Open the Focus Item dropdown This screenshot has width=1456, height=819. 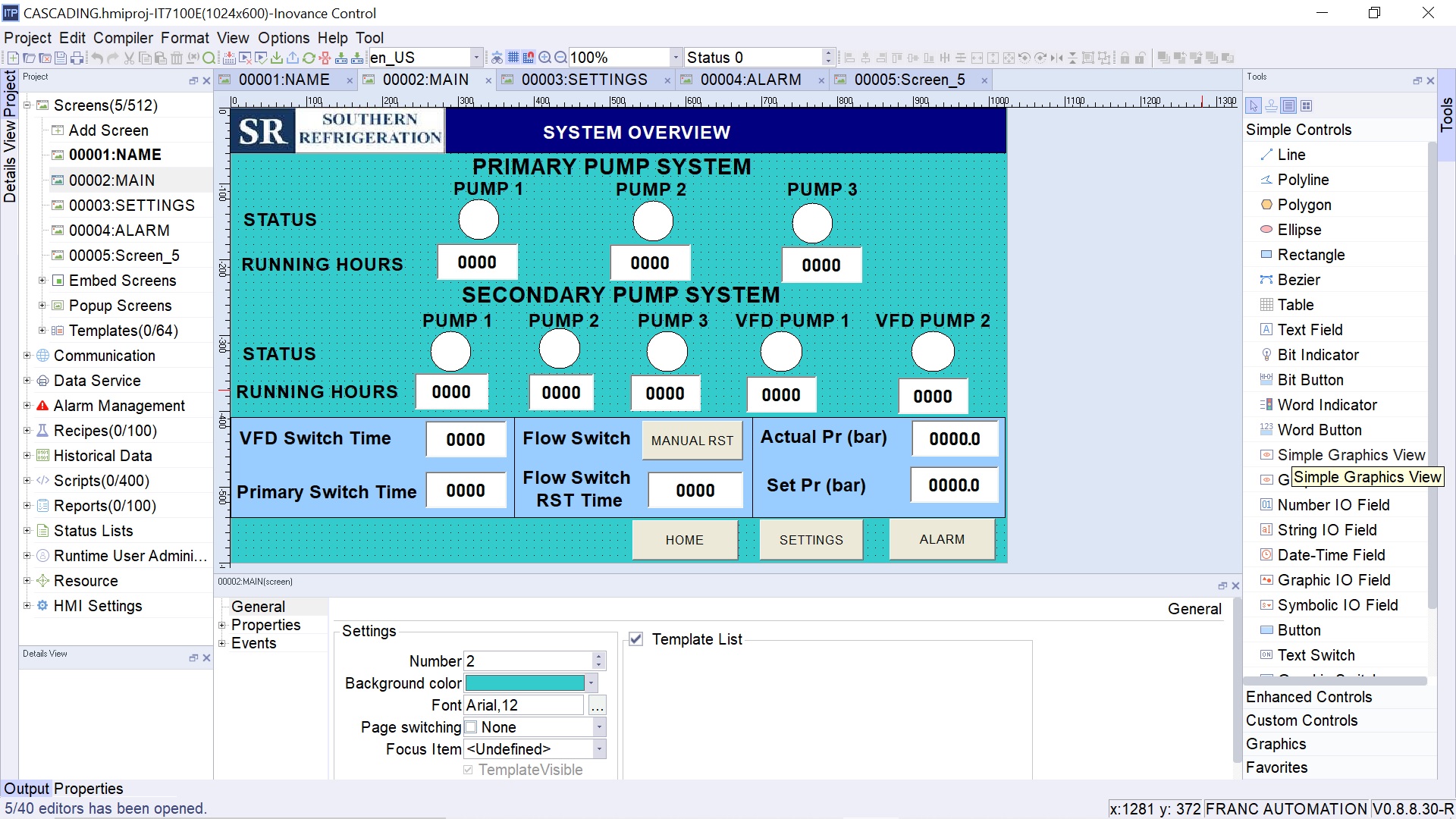(599, 749)
